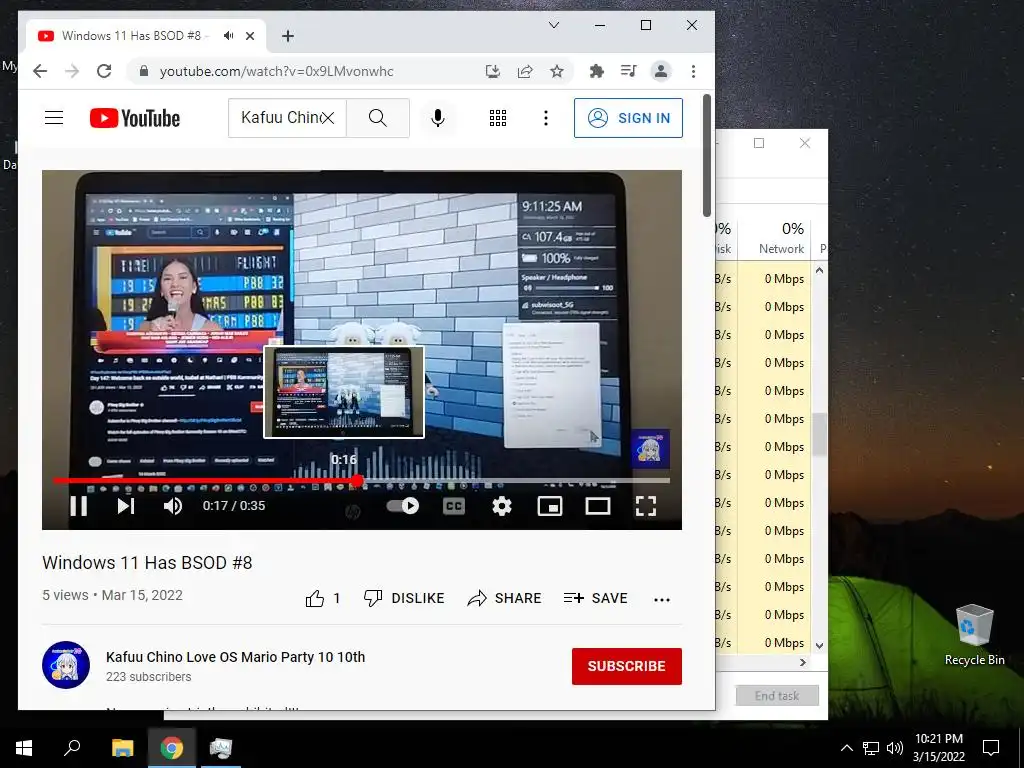Click the channel watermark on video corner
The width and height of the screenshot is (1024, 768).
pos(650,448)
